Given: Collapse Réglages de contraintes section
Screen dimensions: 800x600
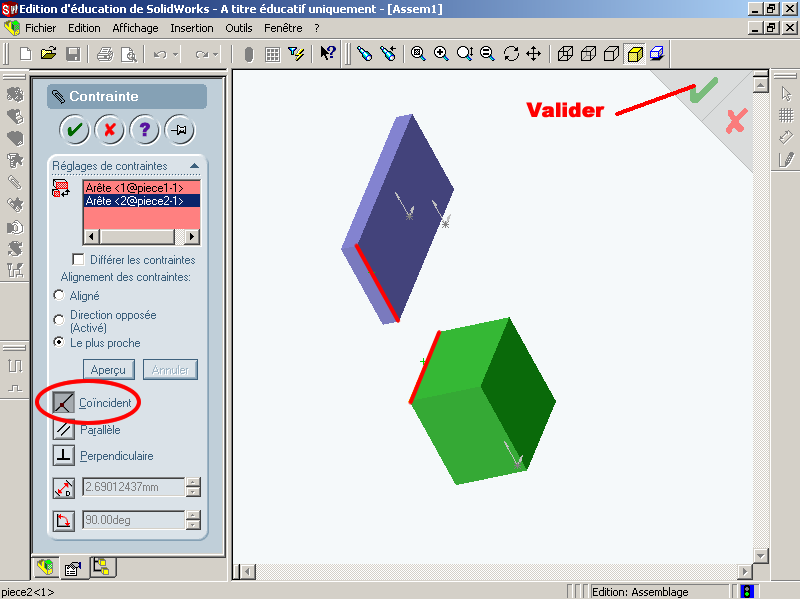Looking at the screenshot, I should point(194,166).
